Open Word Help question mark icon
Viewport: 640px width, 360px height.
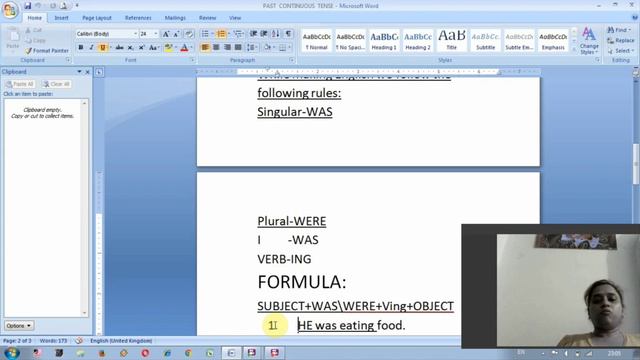point(635,18)
